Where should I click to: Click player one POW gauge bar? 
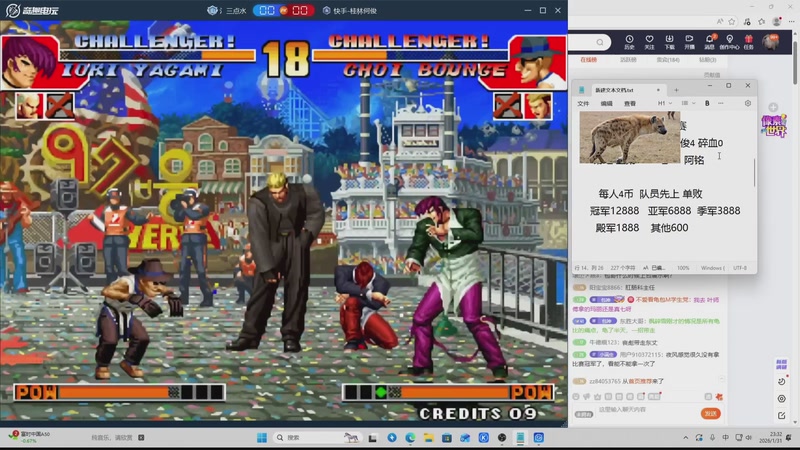(119, 392)
